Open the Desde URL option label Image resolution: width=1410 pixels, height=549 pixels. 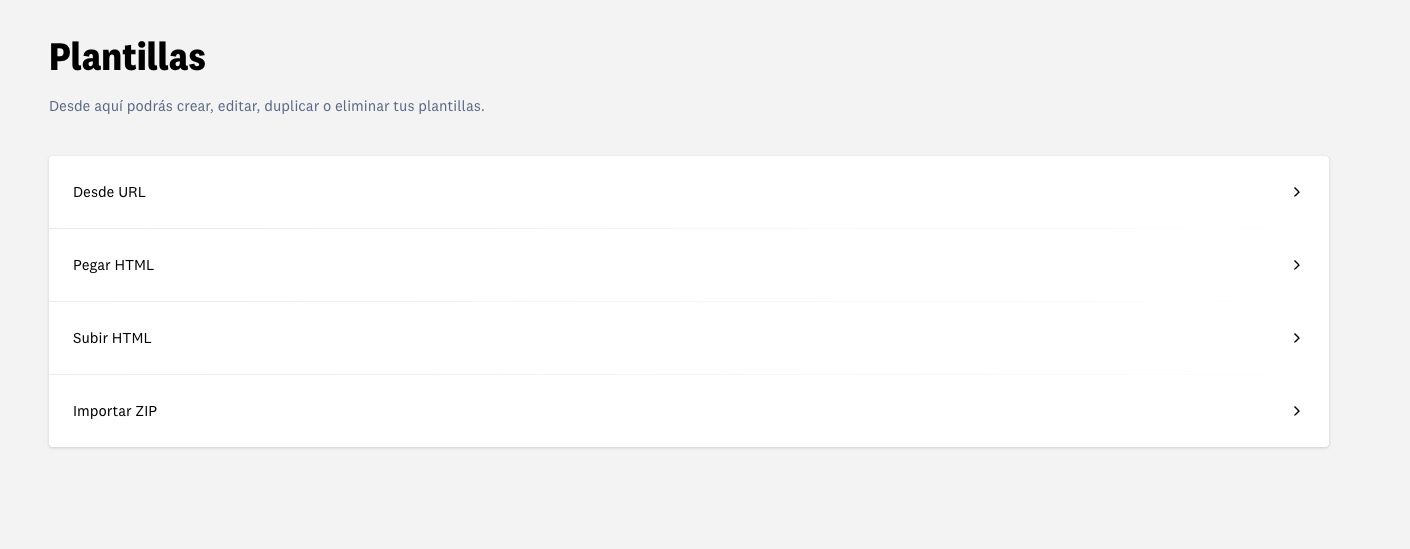[x=109, y=192]
